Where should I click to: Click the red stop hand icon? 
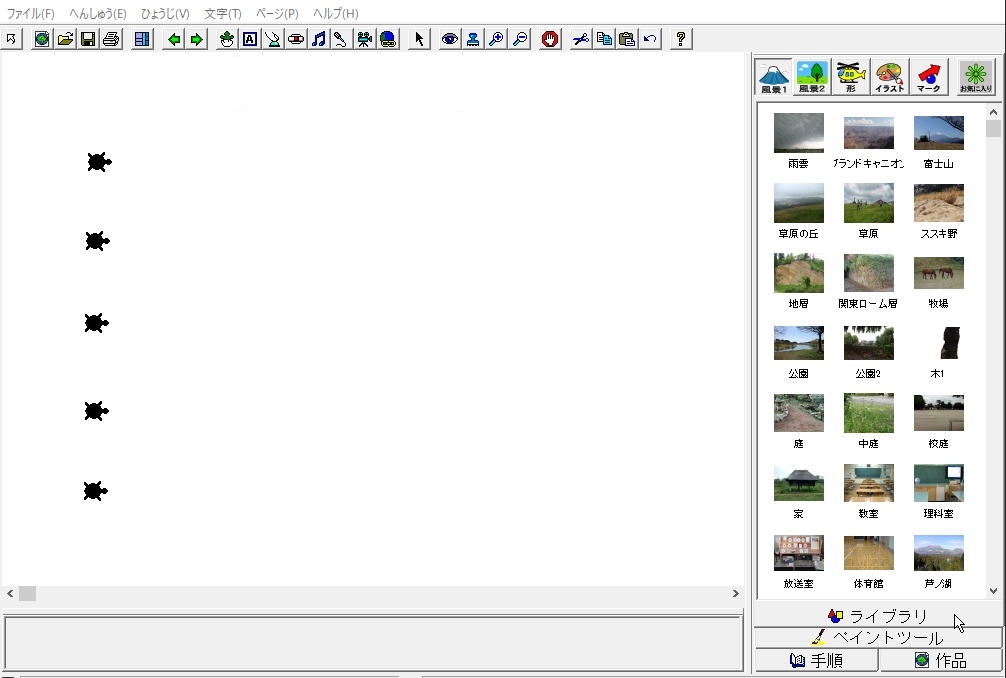coord(549,39)
